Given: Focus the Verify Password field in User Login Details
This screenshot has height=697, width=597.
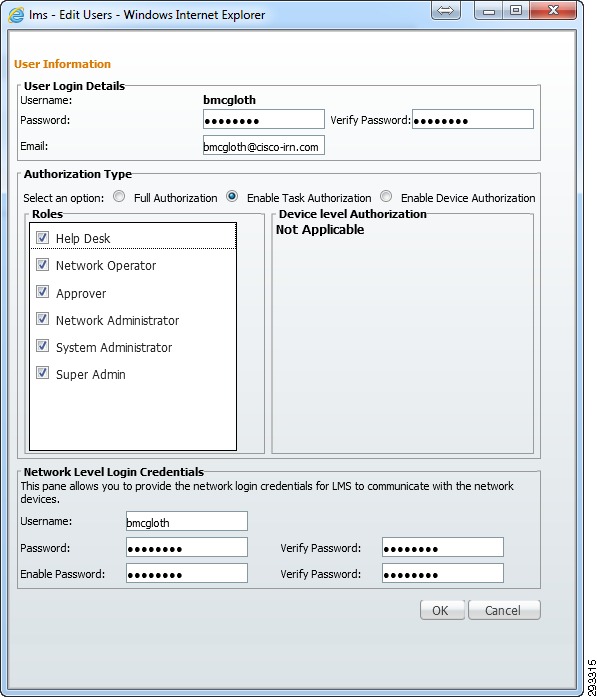Looking at the screenshot, I should click(x=473, y=120).
